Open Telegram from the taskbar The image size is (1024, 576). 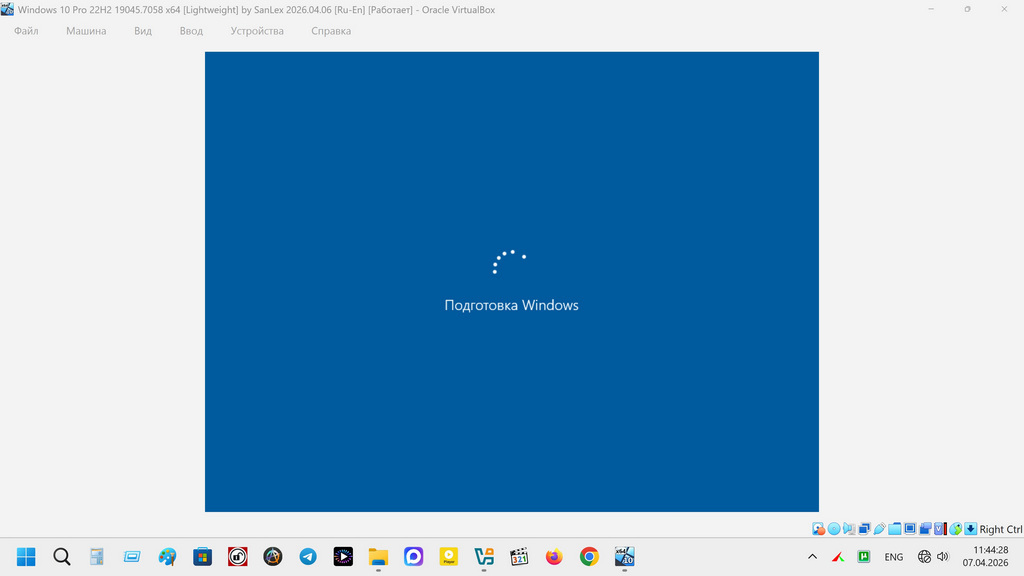[x=308, y=556]
